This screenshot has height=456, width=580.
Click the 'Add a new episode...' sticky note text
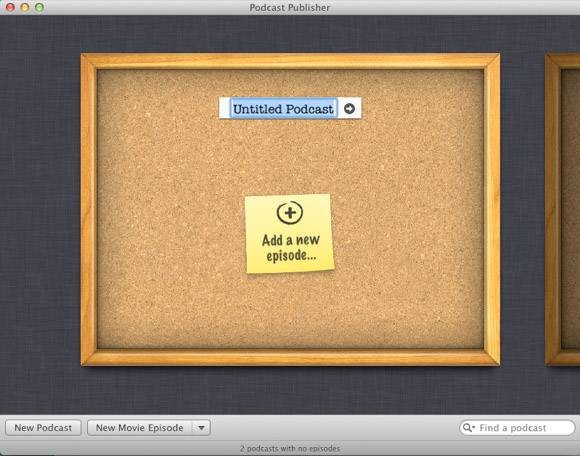pyautogui.click(x=291, y=248)
